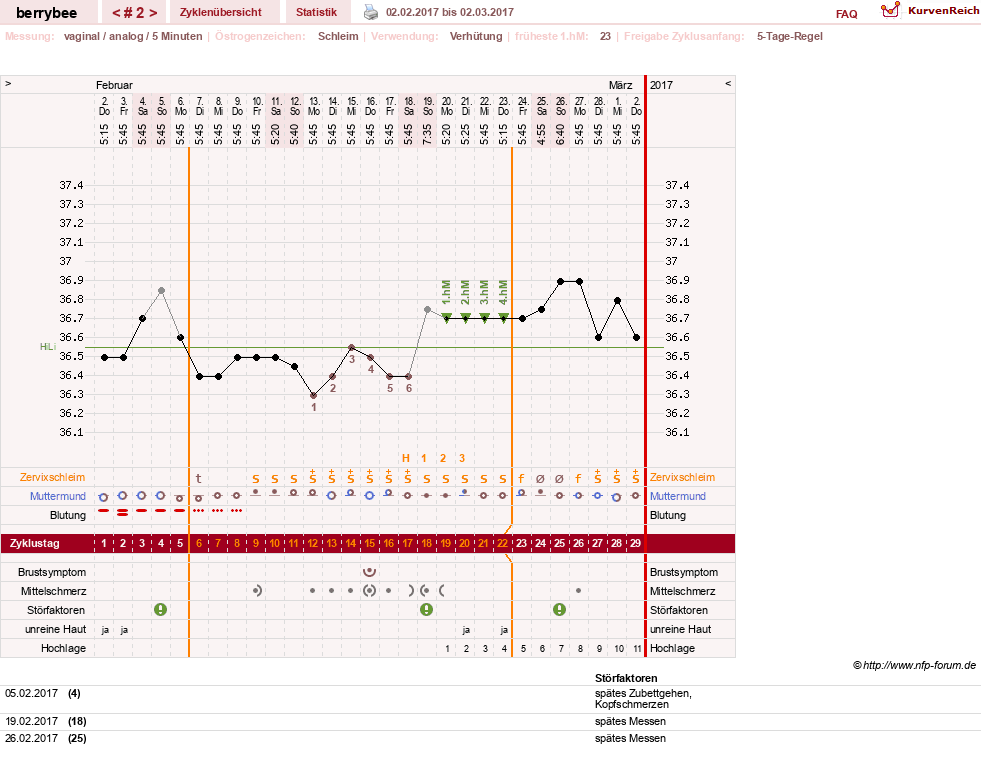Click the Muttermund label on the left
The width and height of the screenshot is (981, 771).
tap(58, 496)
